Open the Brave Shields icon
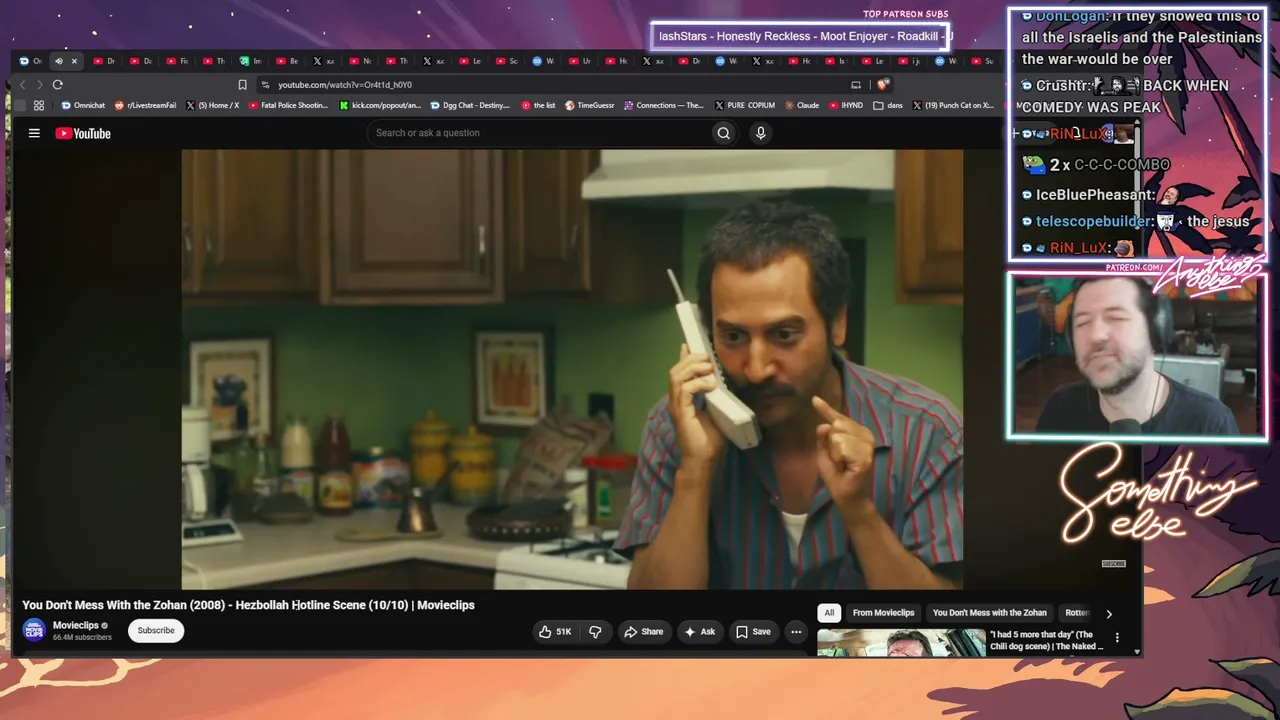Screen dimensions: 1280x720 [882, 85]
